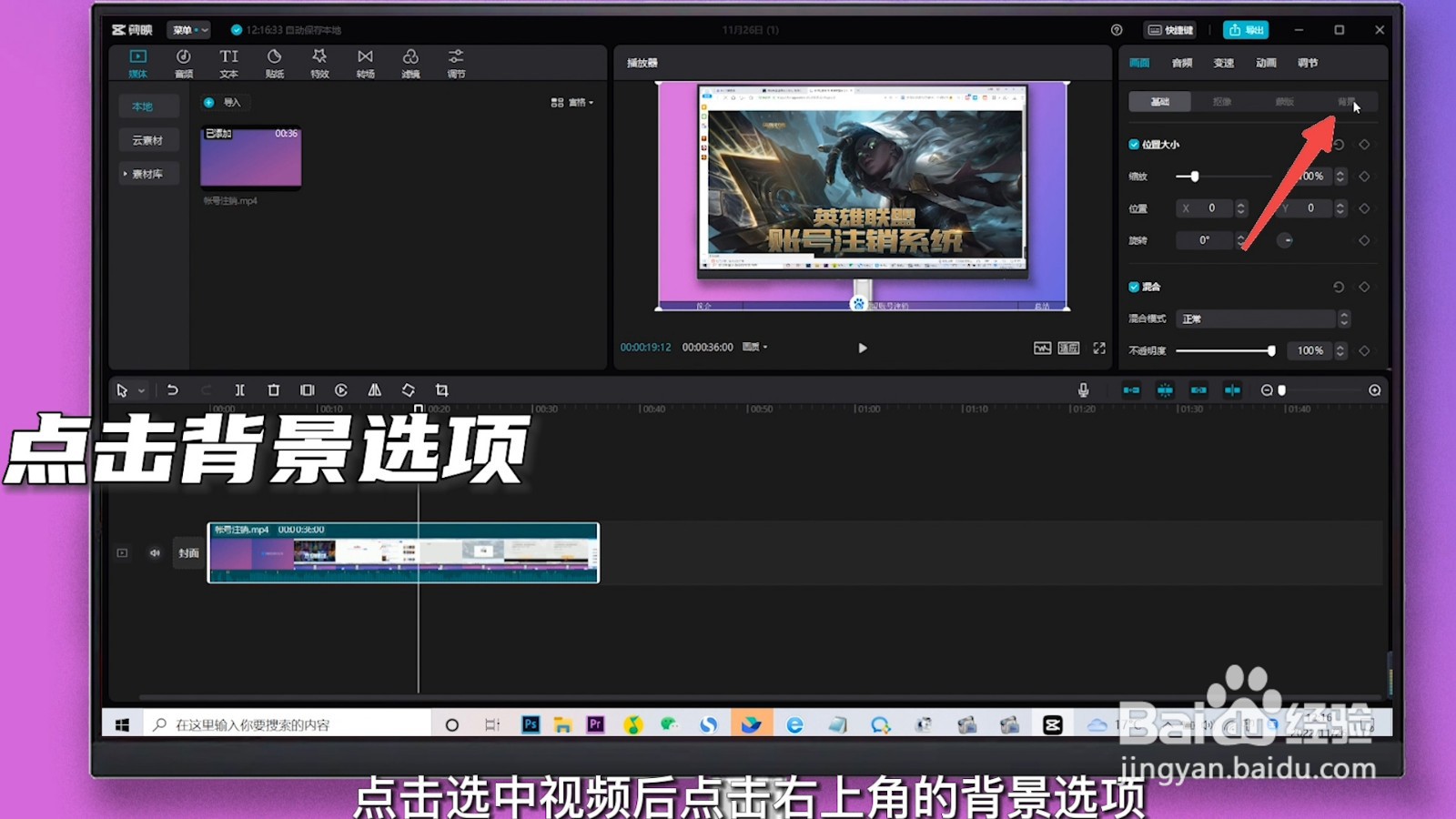1456x819 pixels.
Task: Switch to the 音频 tab in properties
Action: tap(1182, 63)
